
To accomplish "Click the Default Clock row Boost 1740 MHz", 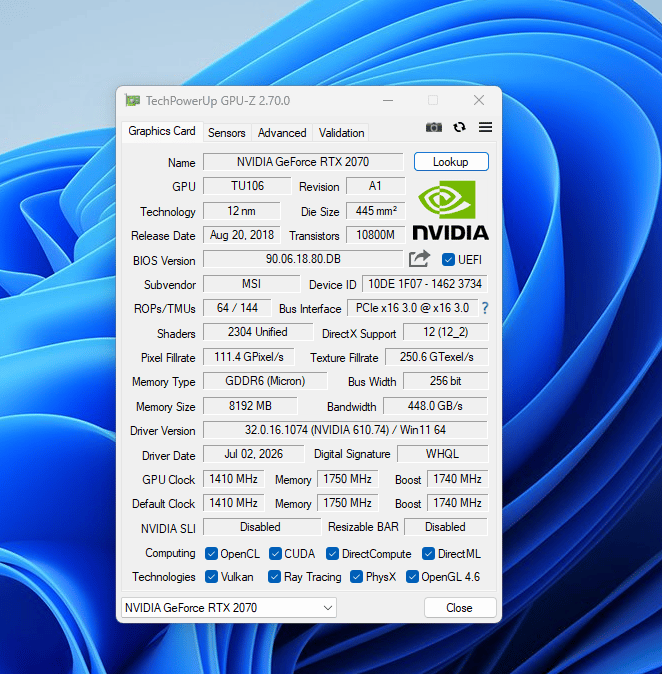I will tap(457, 503).
